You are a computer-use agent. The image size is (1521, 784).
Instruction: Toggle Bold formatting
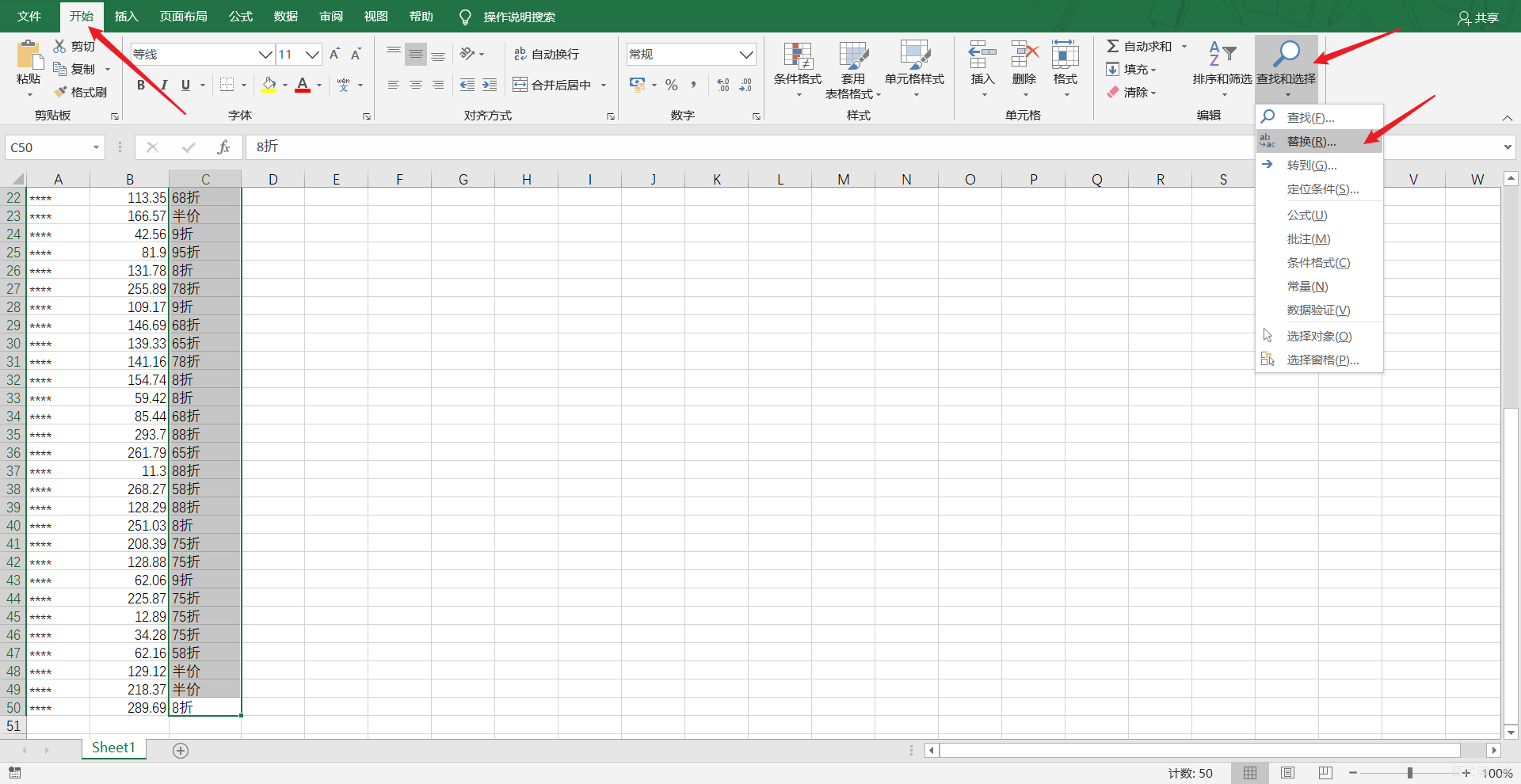coord(141,85)
